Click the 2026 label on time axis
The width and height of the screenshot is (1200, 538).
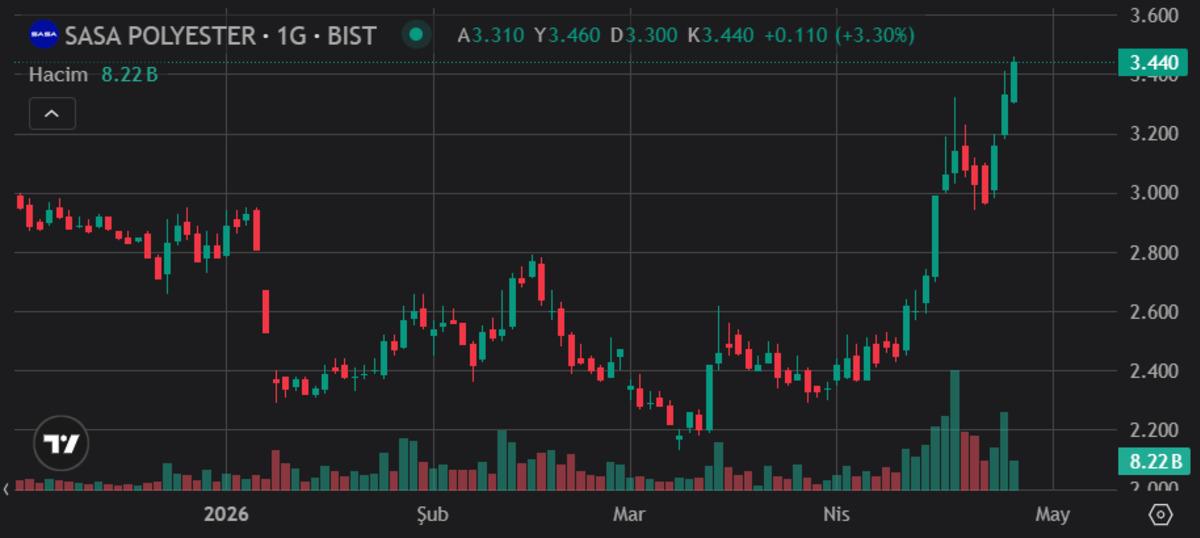[225, 515]
